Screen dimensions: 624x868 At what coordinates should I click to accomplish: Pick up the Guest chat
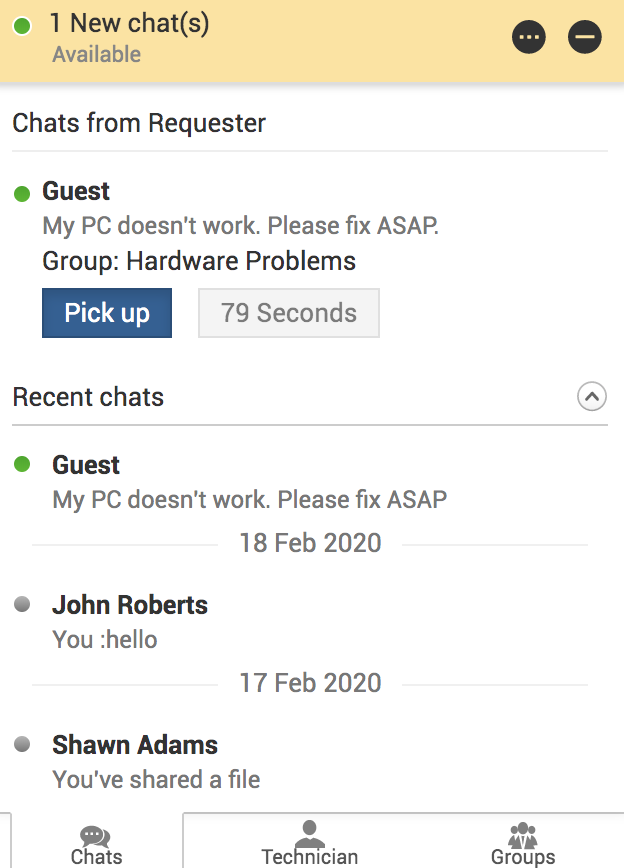click(107, 312)
